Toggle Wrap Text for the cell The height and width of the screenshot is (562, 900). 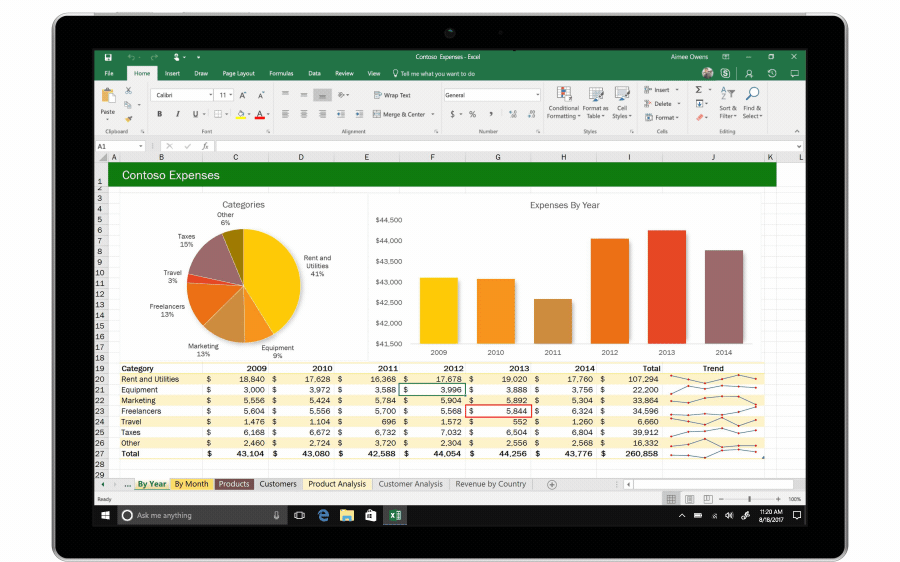tap(391, 95)
